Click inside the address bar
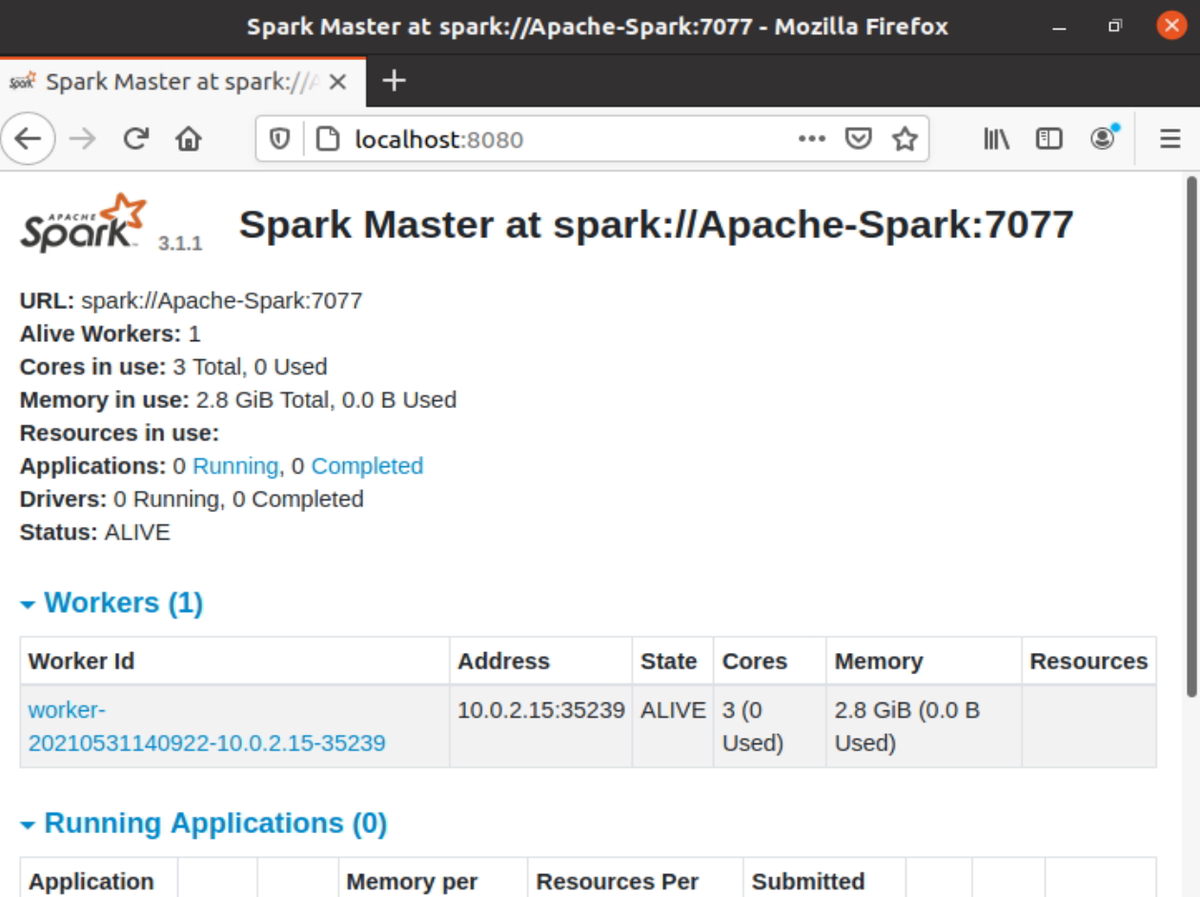Viewport: 1200px width, 897px height. coord(500,139)
